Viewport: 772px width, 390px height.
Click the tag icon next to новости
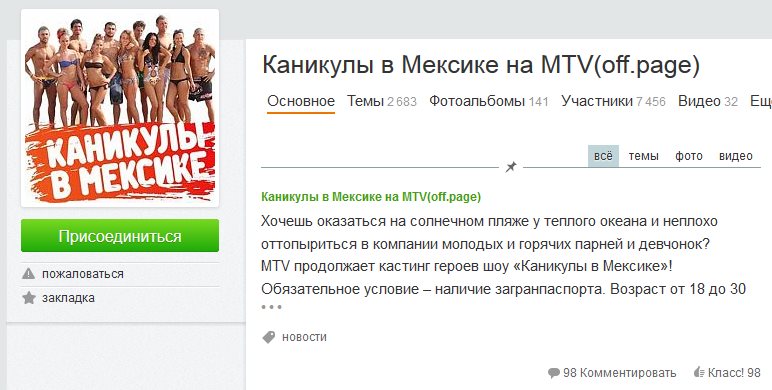[269, 337]
